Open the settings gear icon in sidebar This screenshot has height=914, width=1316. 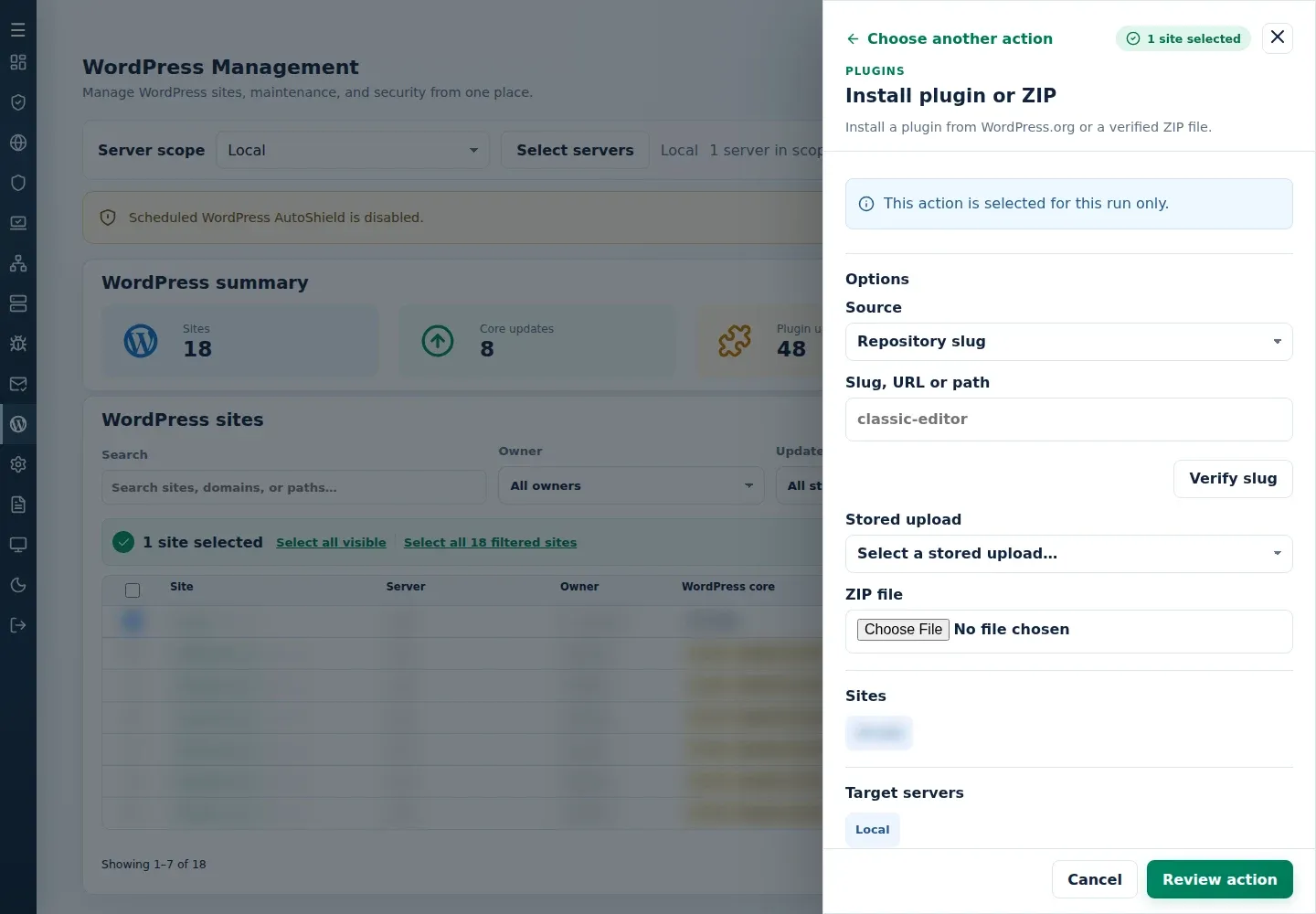pos(18,464)
